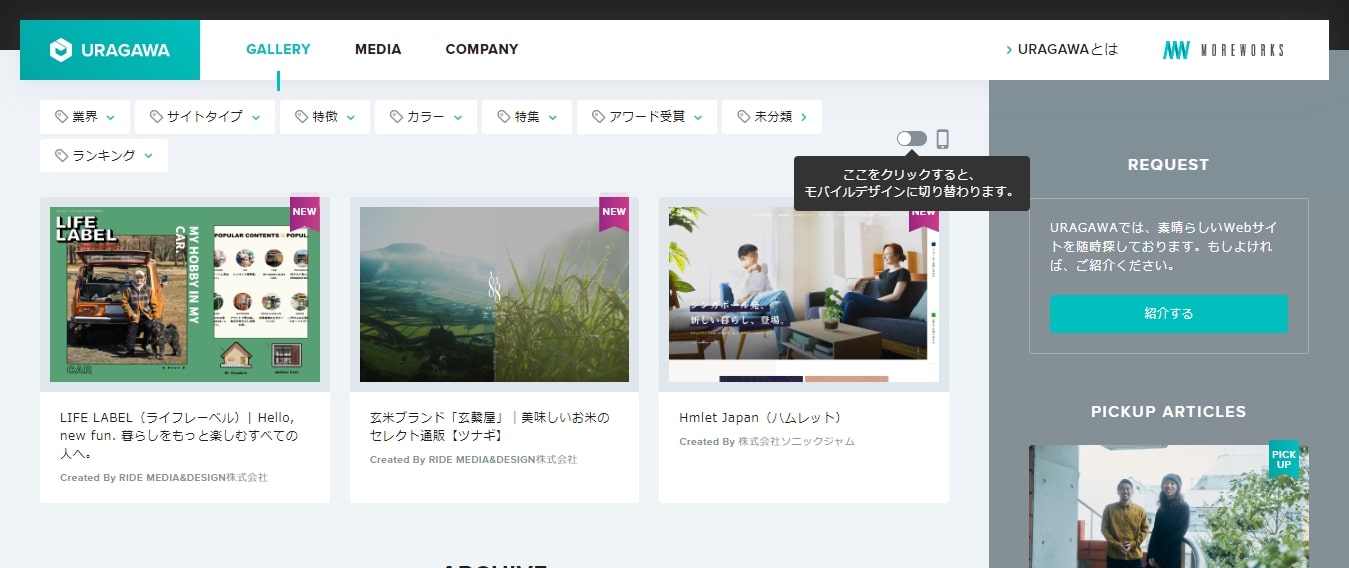Click the NEW ribbon on LIFE LABEL card
The width and height of the screenshot is (1349, 568).
click(305, 212)
